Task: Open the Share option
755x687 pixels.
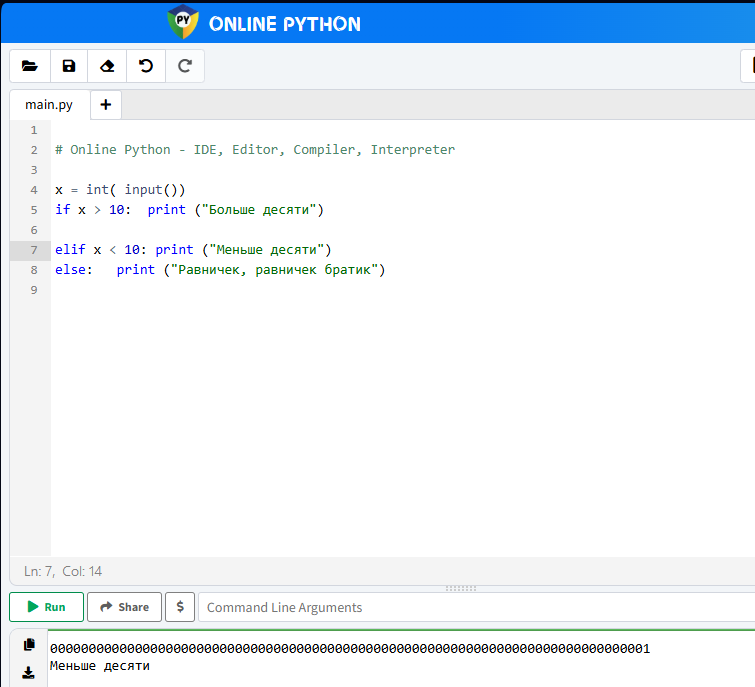Action: 125,607
